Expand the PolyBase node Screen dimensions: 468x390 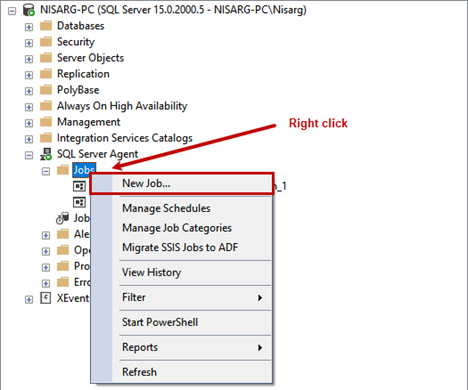click(x=29, y=91)
